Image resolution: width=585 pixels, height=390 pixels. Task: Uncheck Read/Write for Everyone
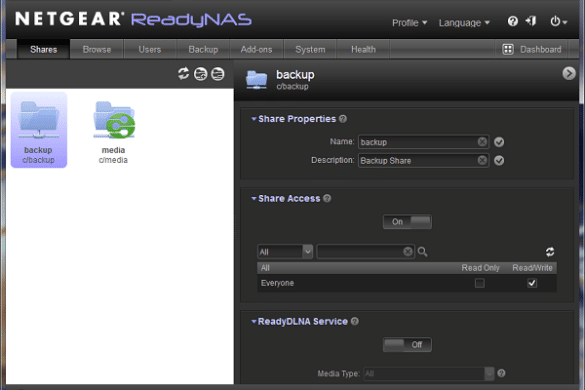coord(532,283)
